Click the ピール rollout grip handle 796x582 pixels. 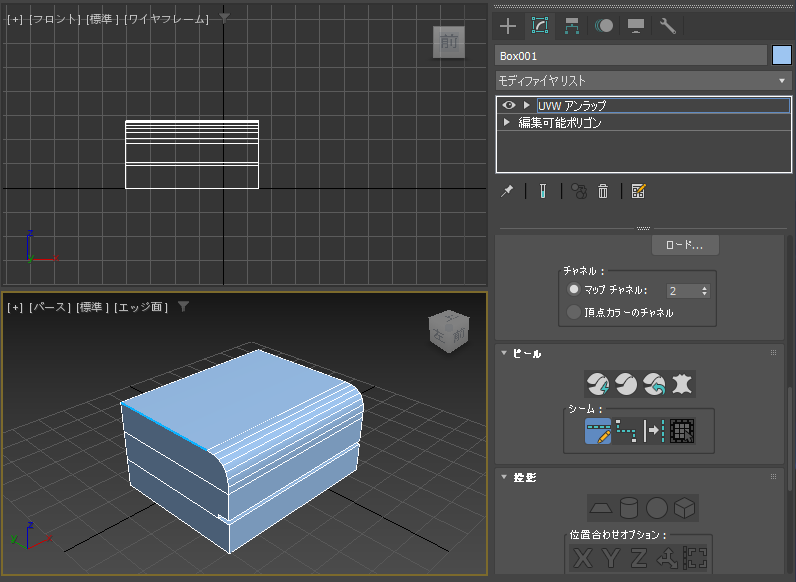tap(773, 352)
